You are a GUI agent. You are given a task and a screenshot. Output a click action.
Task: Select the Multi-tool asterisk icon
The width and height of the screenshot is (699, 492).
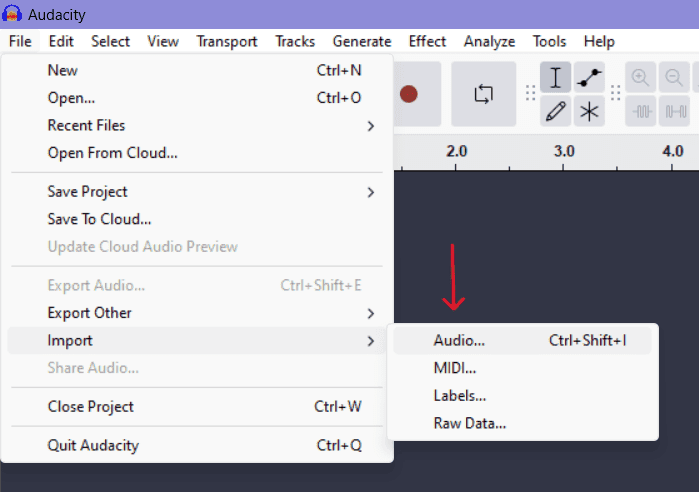pos(589,111)
